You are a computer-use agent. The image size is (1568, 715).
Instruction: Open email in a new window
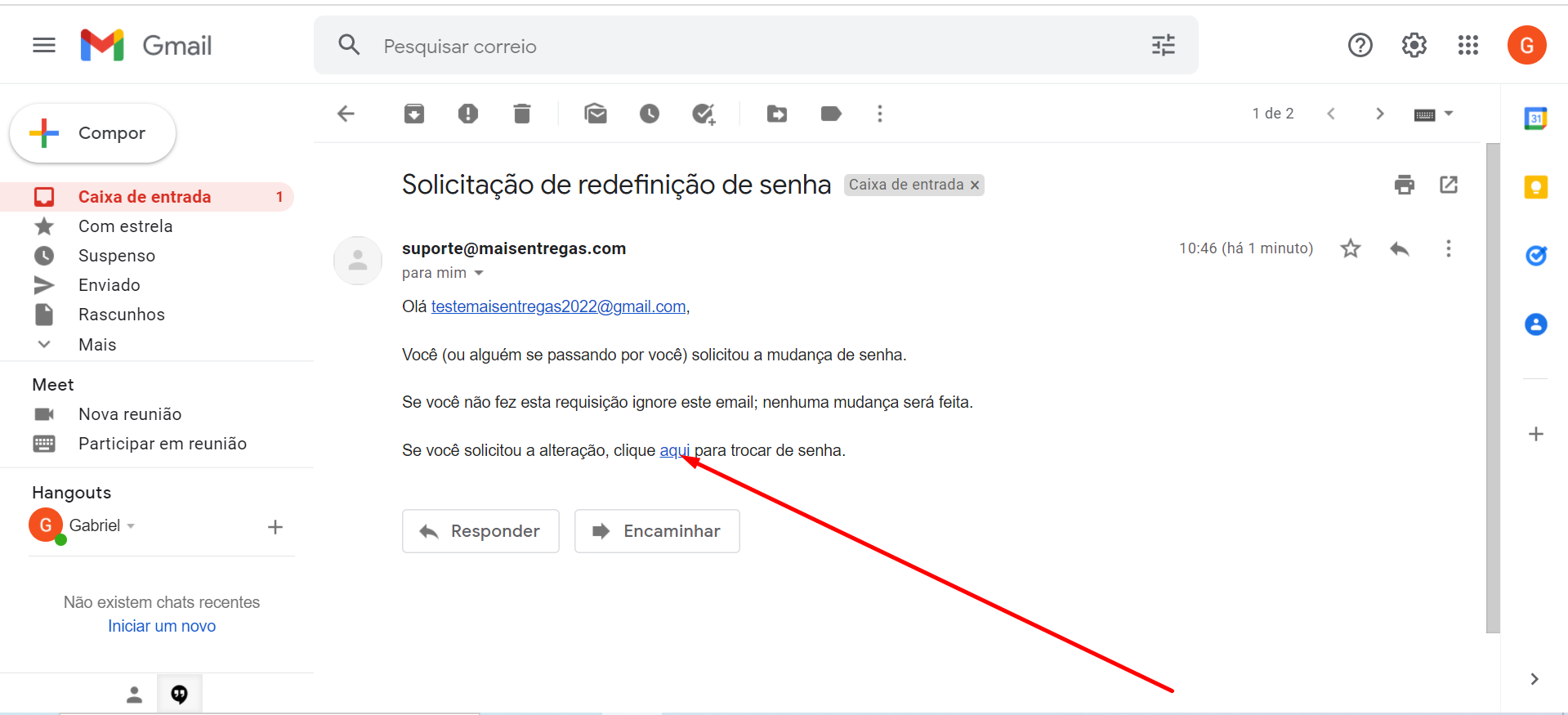pos(1449,185)
